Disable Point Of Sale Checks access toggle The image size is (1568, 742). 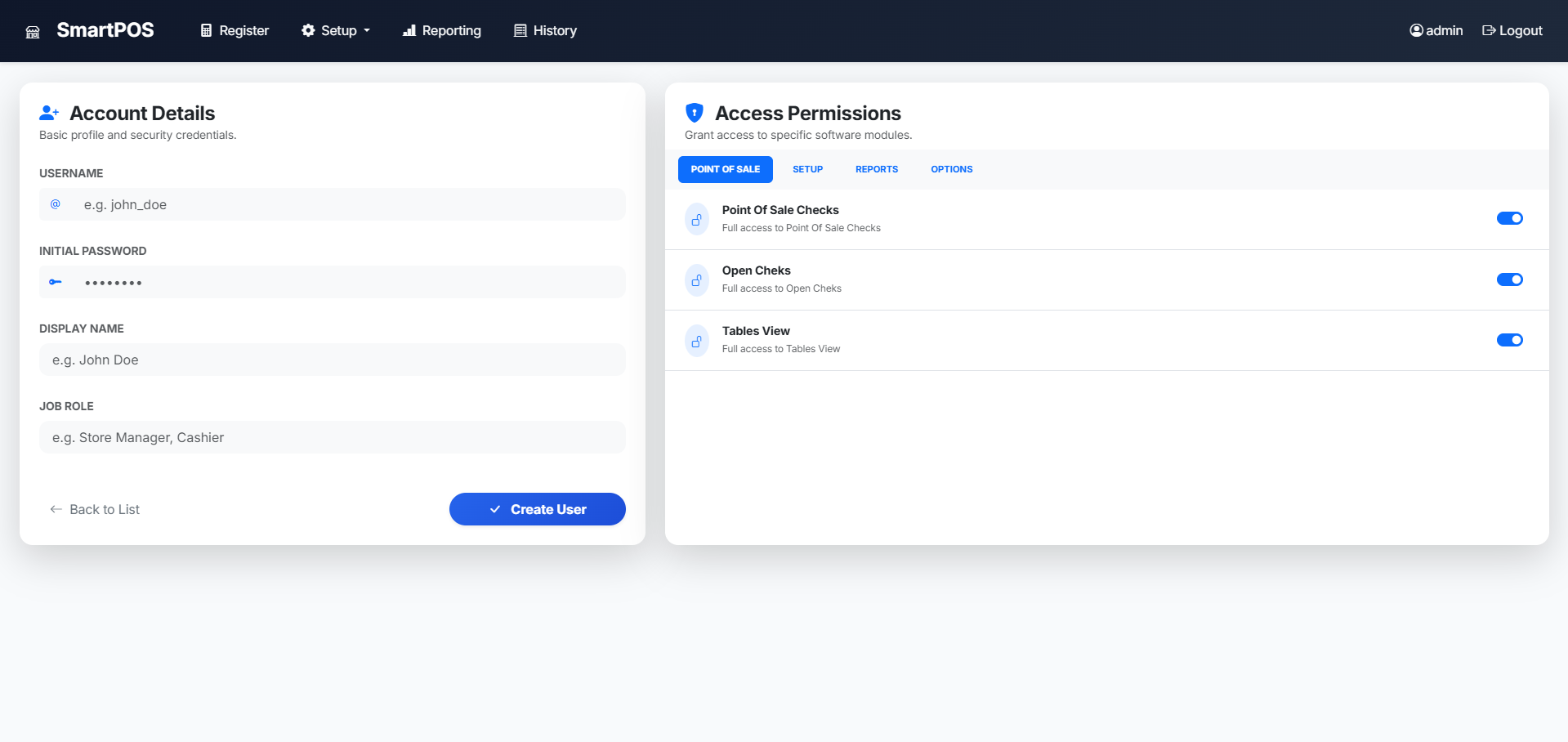click(1509, 218)
